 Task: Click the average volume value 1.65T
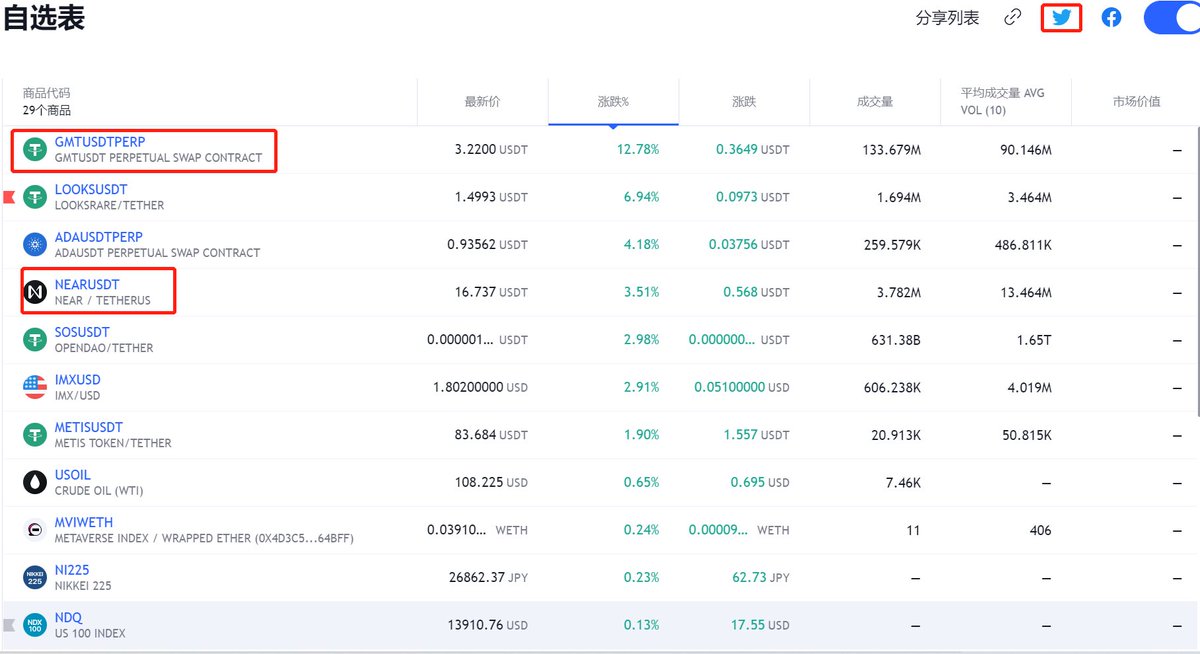[1034, 340]
